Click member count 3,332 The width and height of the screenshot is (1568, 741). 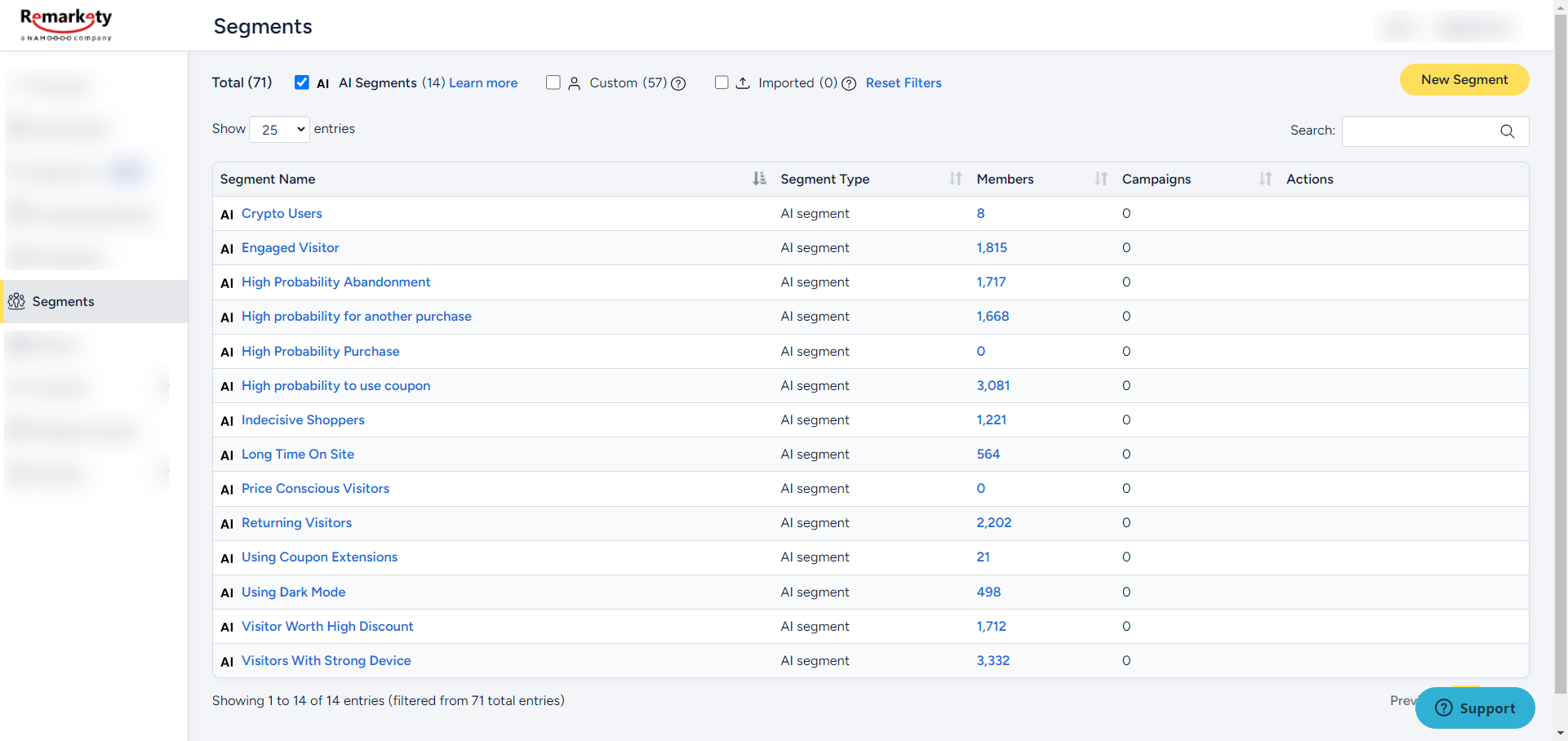click(993, 660)
